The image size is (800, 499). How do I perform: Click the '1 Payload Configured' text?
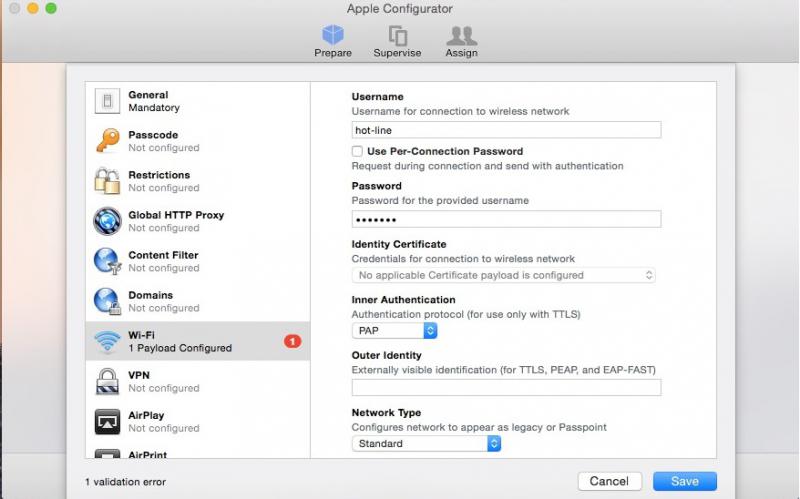point(180,348)
